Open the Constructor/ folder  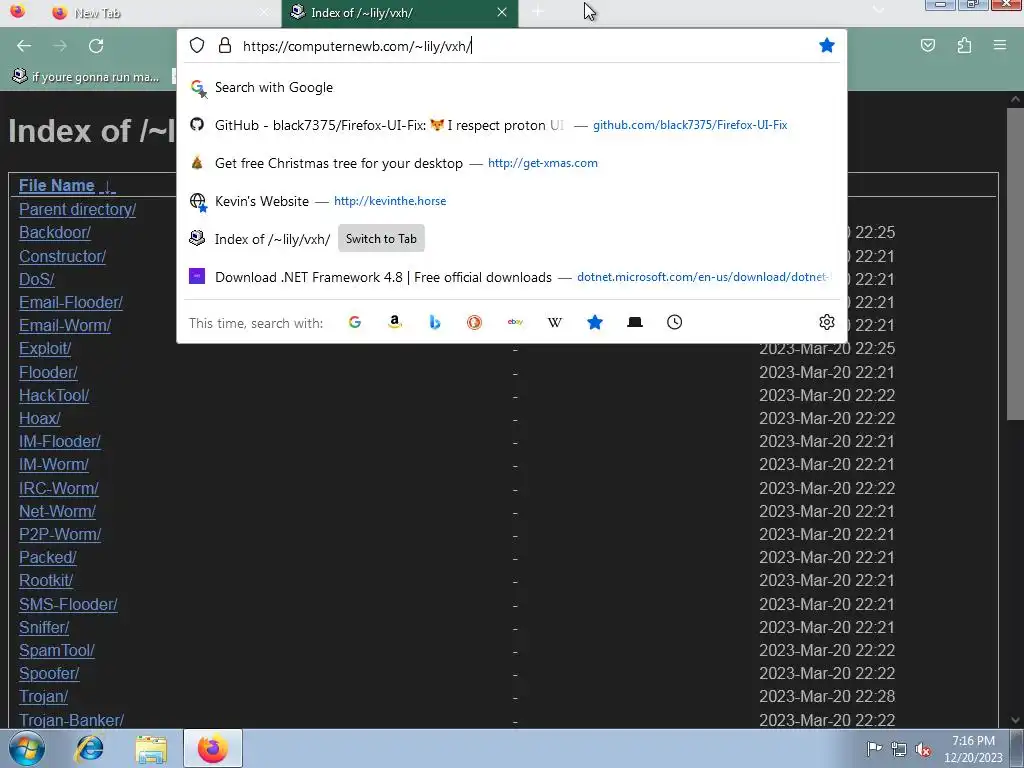point(62,256)
